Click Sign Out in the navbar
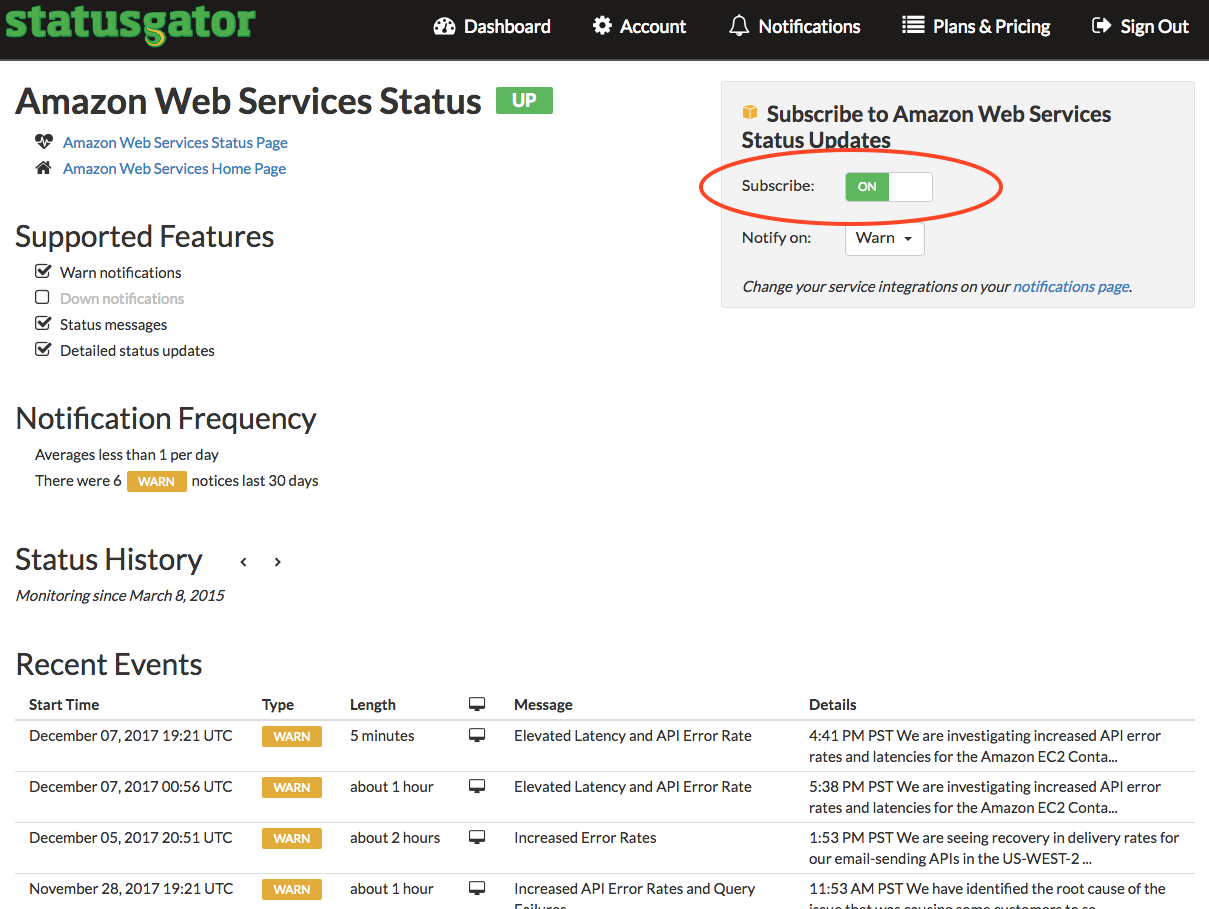 (1141, 26)
